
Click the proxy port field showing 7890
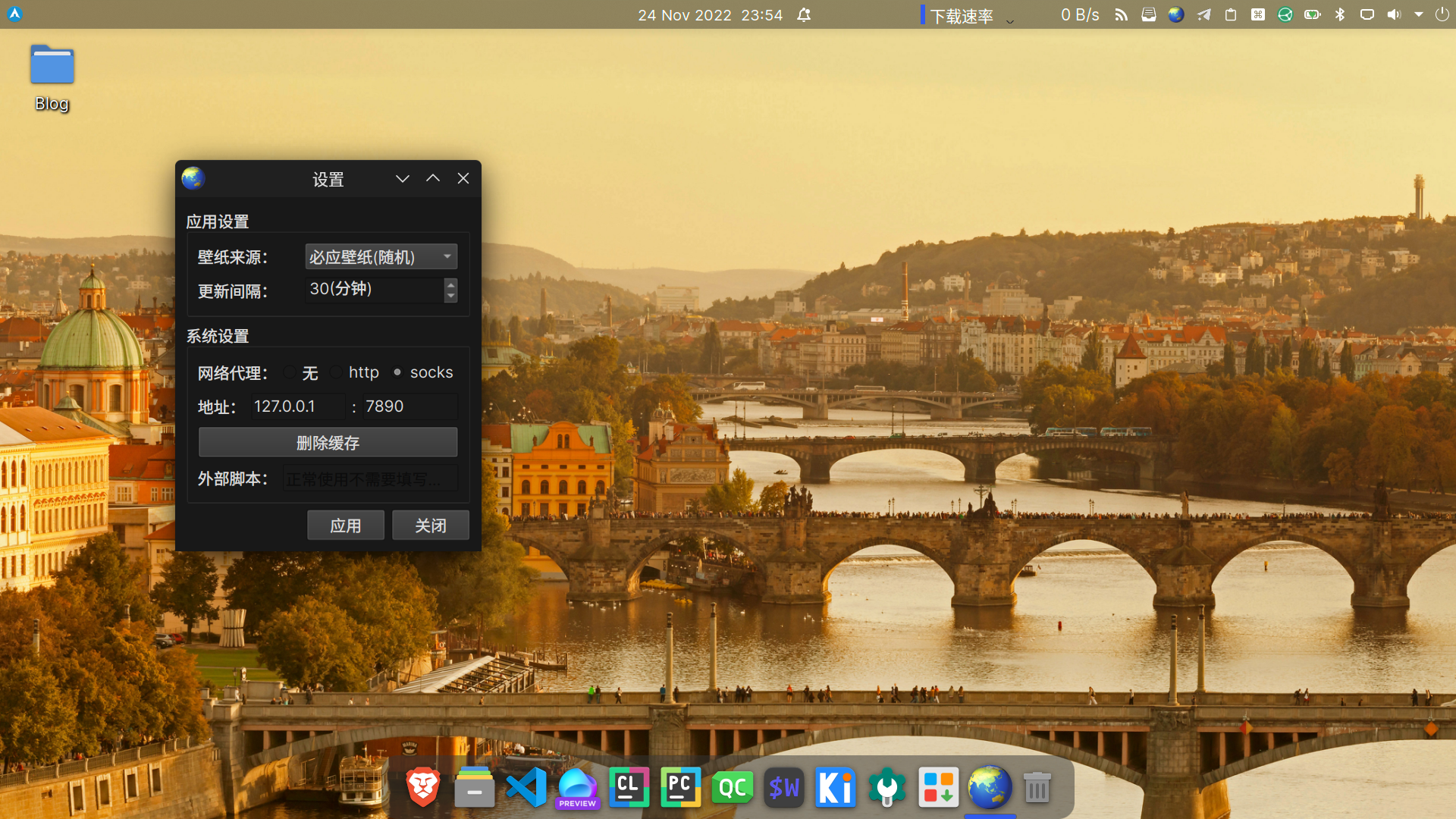click(409, 406)
